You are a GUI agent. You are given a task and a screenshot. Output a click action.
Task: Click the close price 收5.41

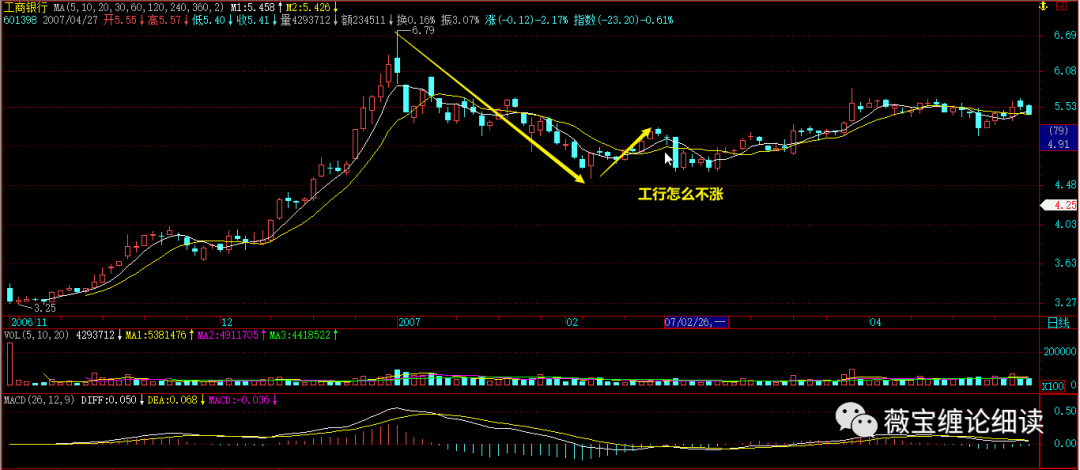[x=251, y=21]
